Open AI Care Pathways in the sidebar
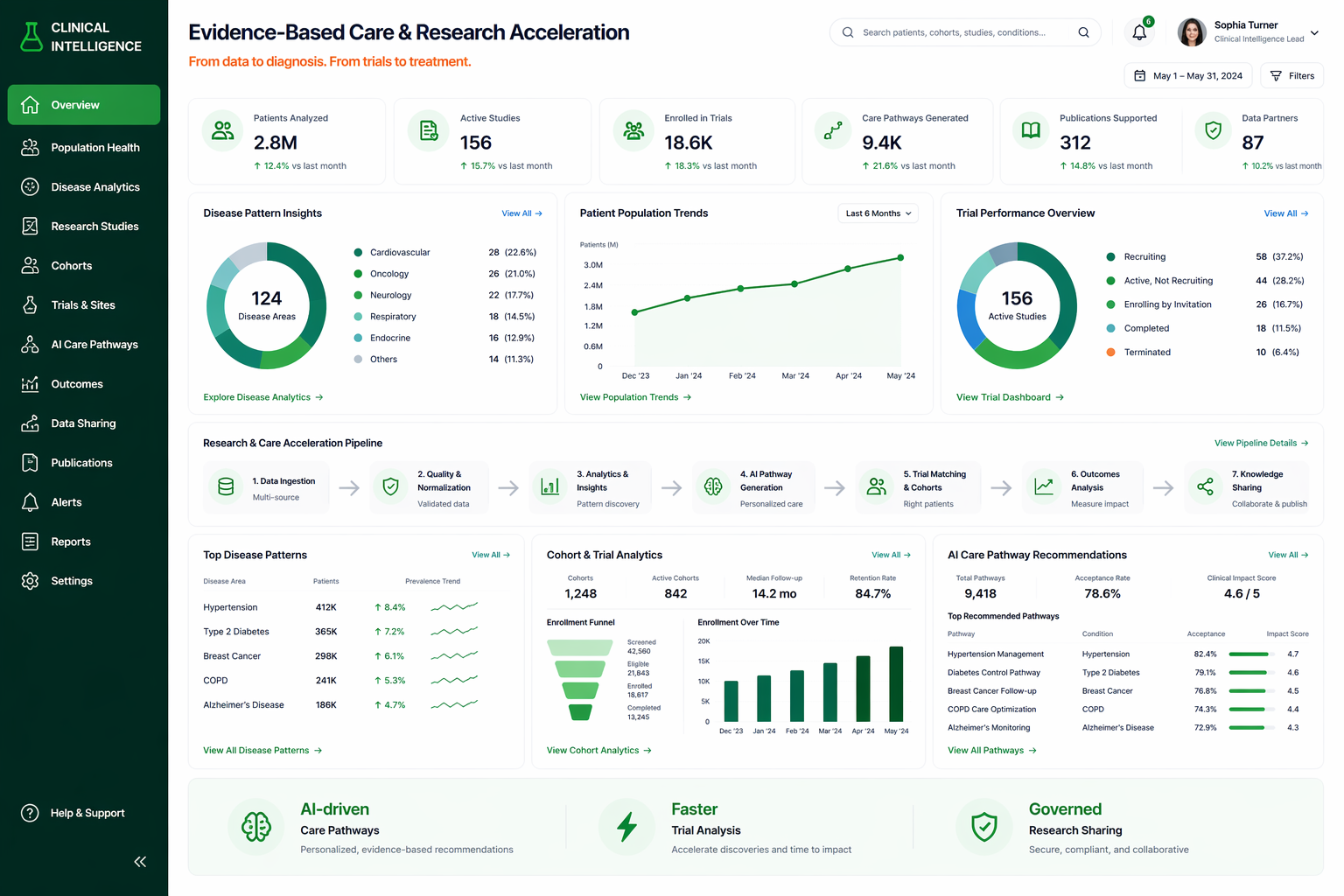The image size is (1344, 896). click(x=84, y=345)
